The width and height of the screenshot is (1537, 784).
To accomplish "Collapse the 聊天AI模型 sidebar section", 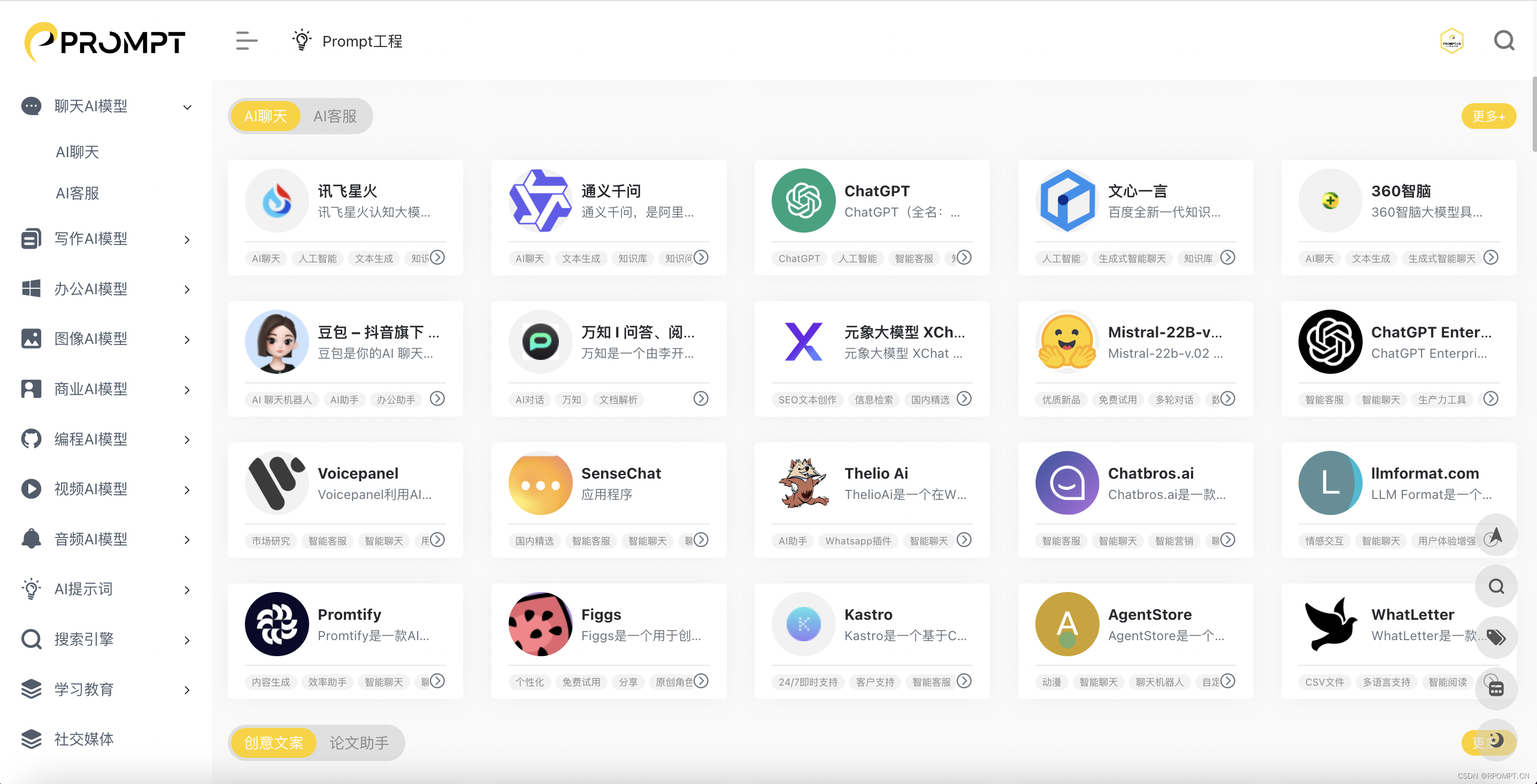I will coord(187,107).
